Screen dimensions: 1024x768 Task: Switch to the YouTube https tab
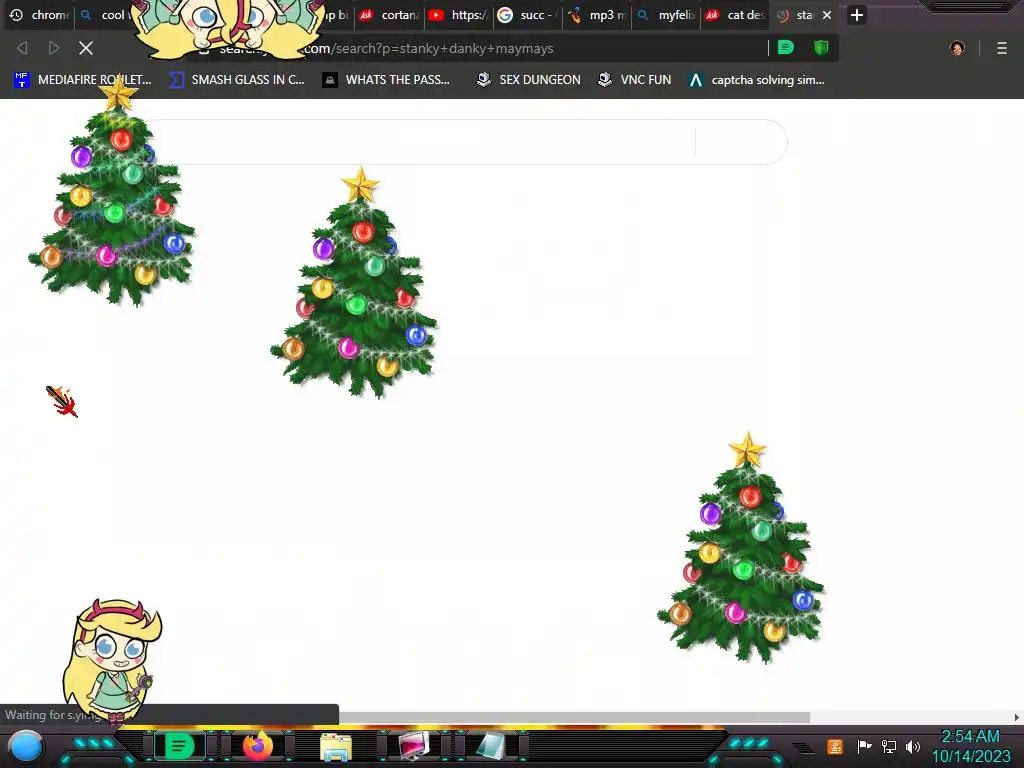459,15
